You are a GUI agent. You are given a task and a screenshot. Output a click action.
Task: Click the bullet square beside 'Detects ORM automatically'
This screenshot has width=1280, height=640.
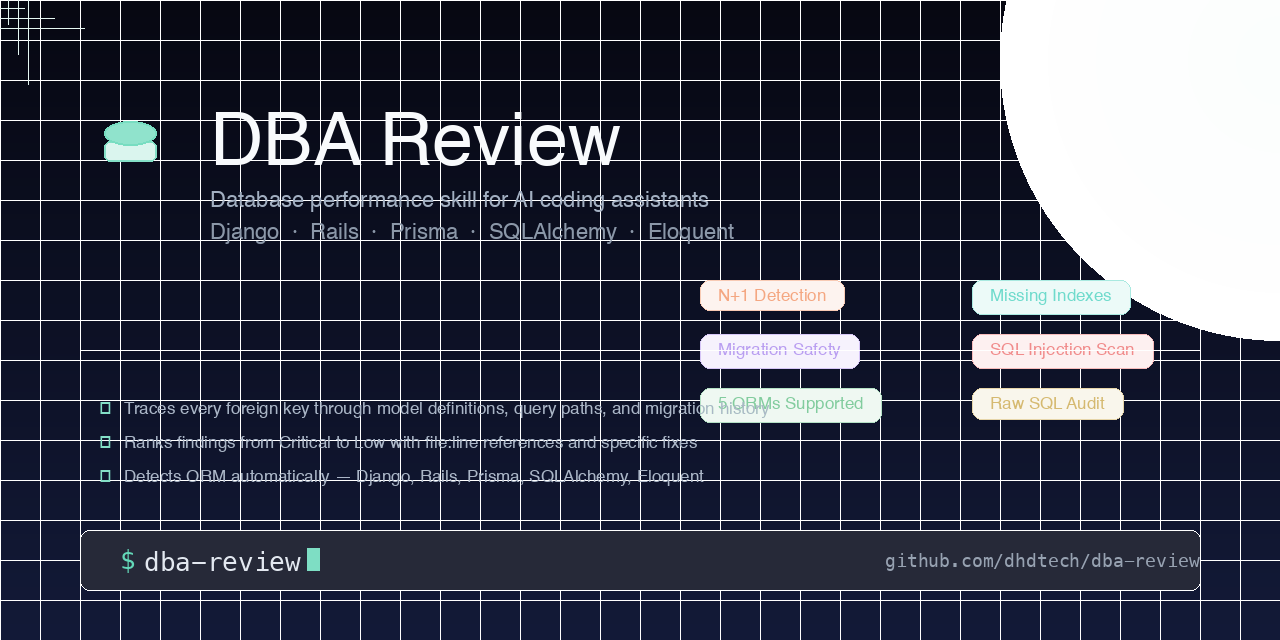pos(105,476)
